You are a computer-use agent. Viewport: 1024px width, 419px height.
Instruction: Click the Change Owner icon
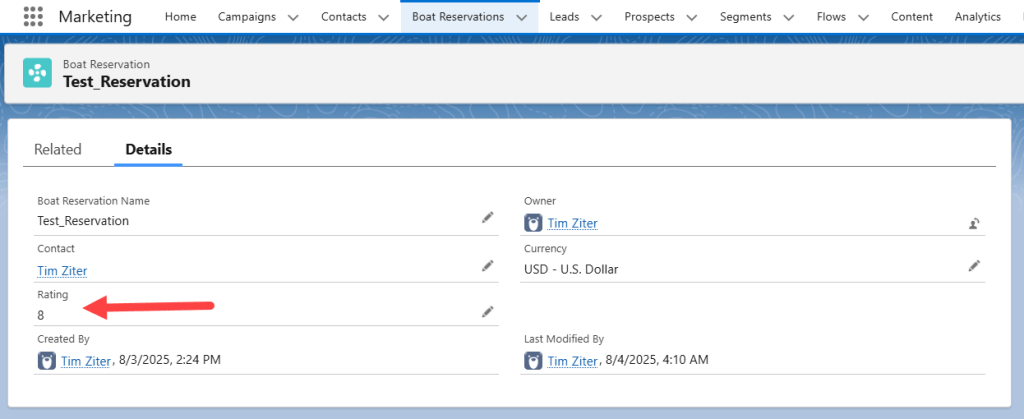(x=973, y=223)
